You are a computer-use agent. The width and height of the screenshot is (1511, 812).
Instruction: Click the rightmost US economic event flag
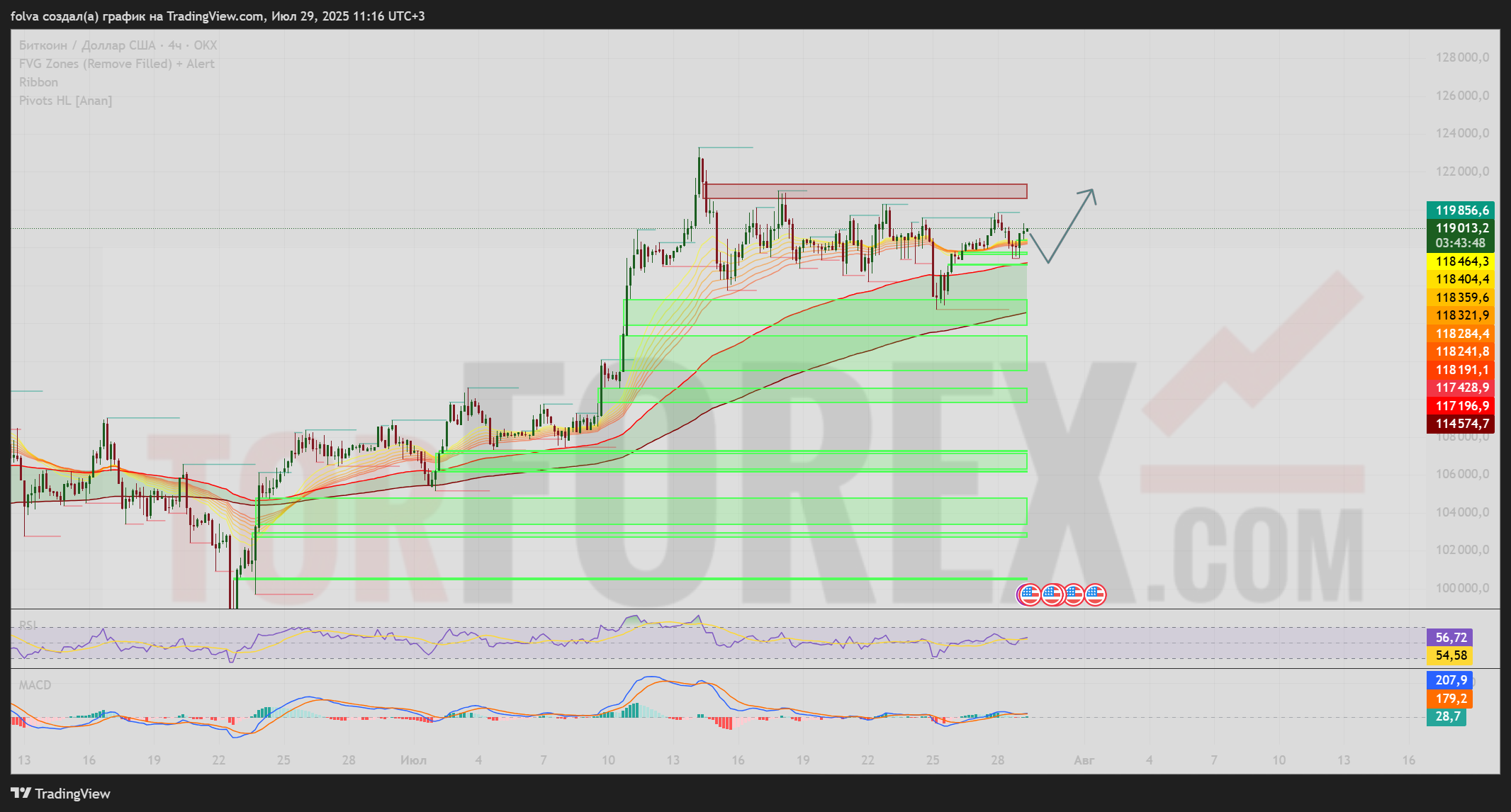click(x=1096, y=594)
